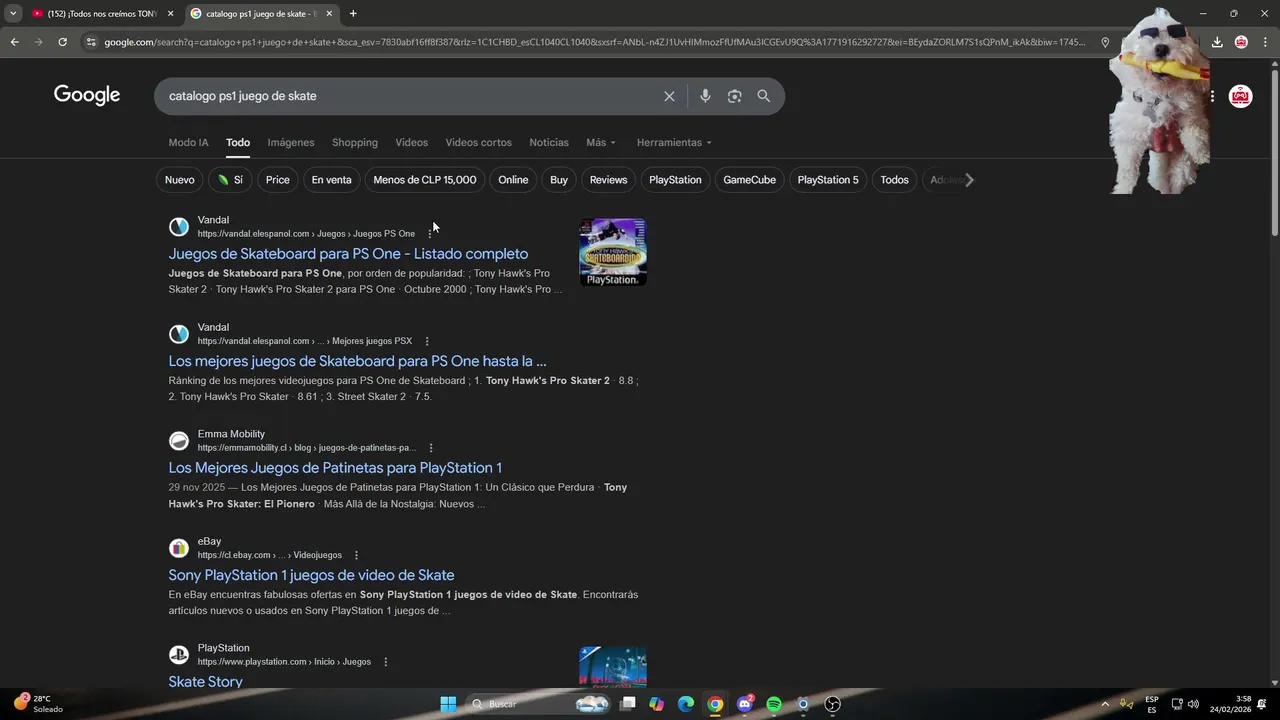Apply the En venta filter chip

(x=331, y=180)
